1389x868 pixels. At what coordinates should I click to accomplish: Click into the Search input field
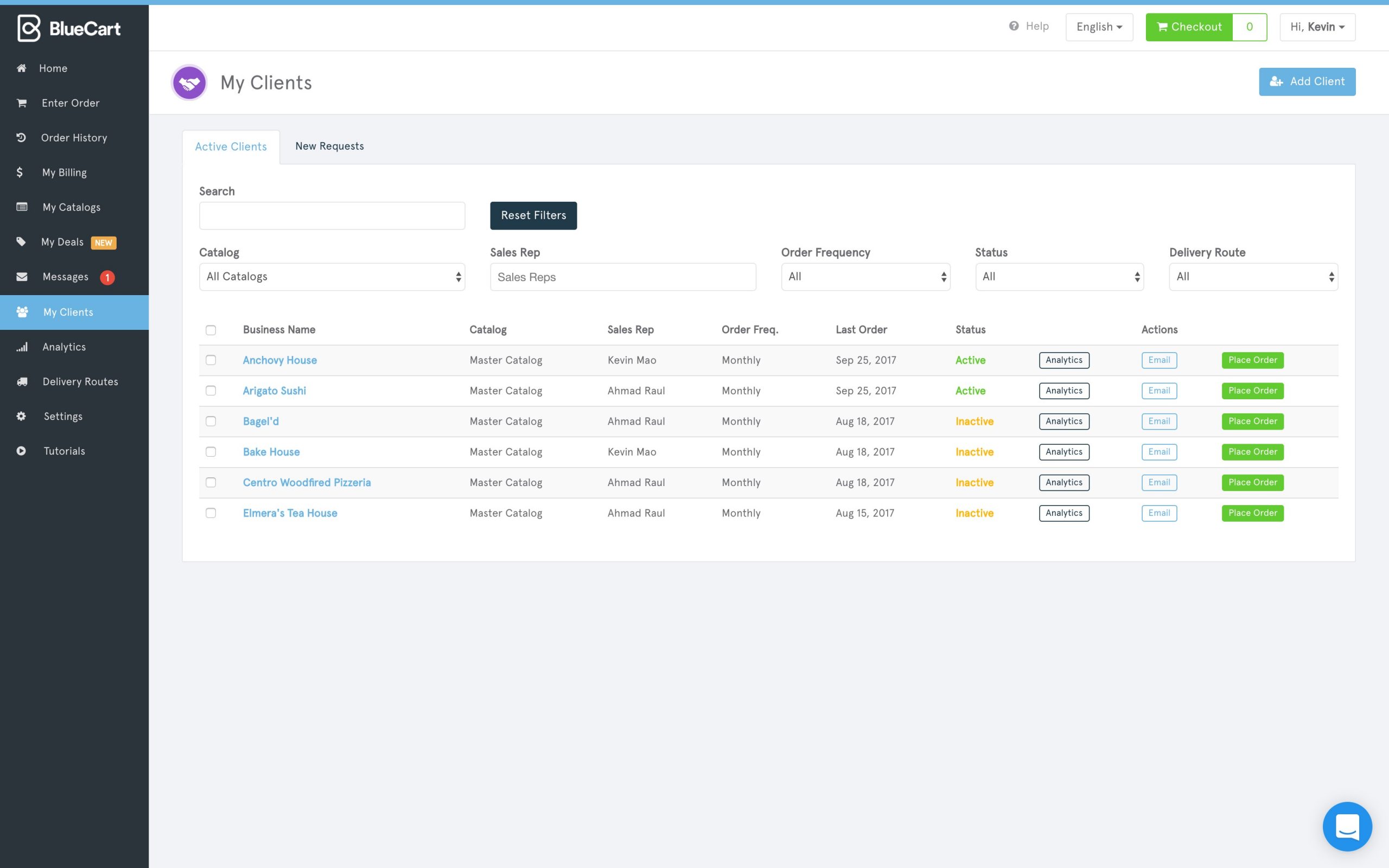tap(332, 216)
